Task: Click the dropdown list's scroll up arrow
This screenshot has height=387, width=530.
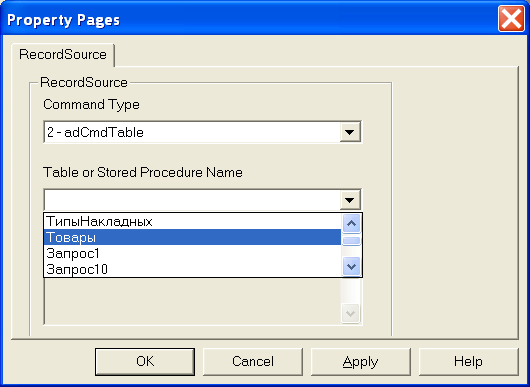Action: click(352, 223)
